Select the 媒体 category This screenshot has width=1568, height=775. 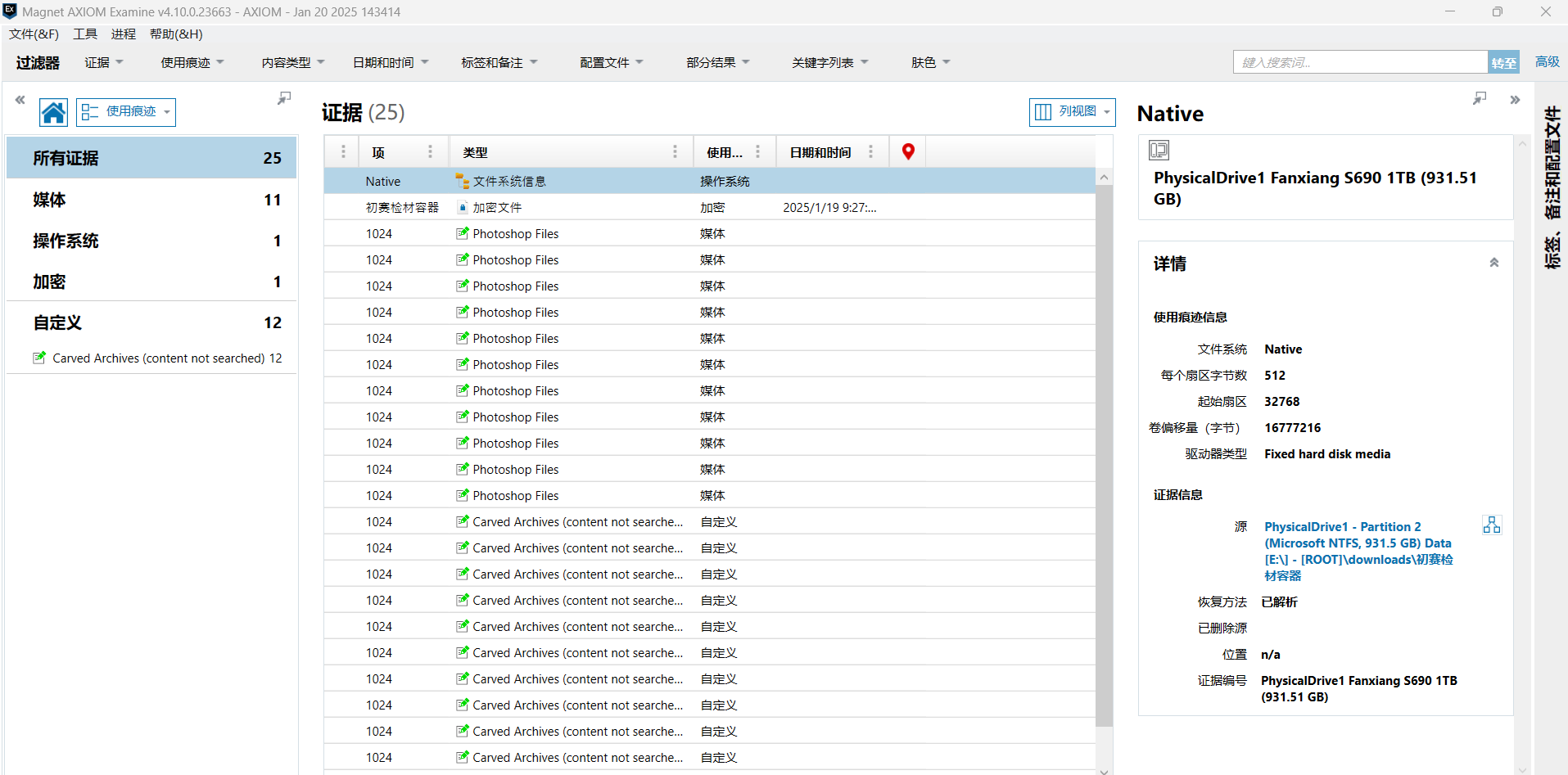tap(151, 200)
